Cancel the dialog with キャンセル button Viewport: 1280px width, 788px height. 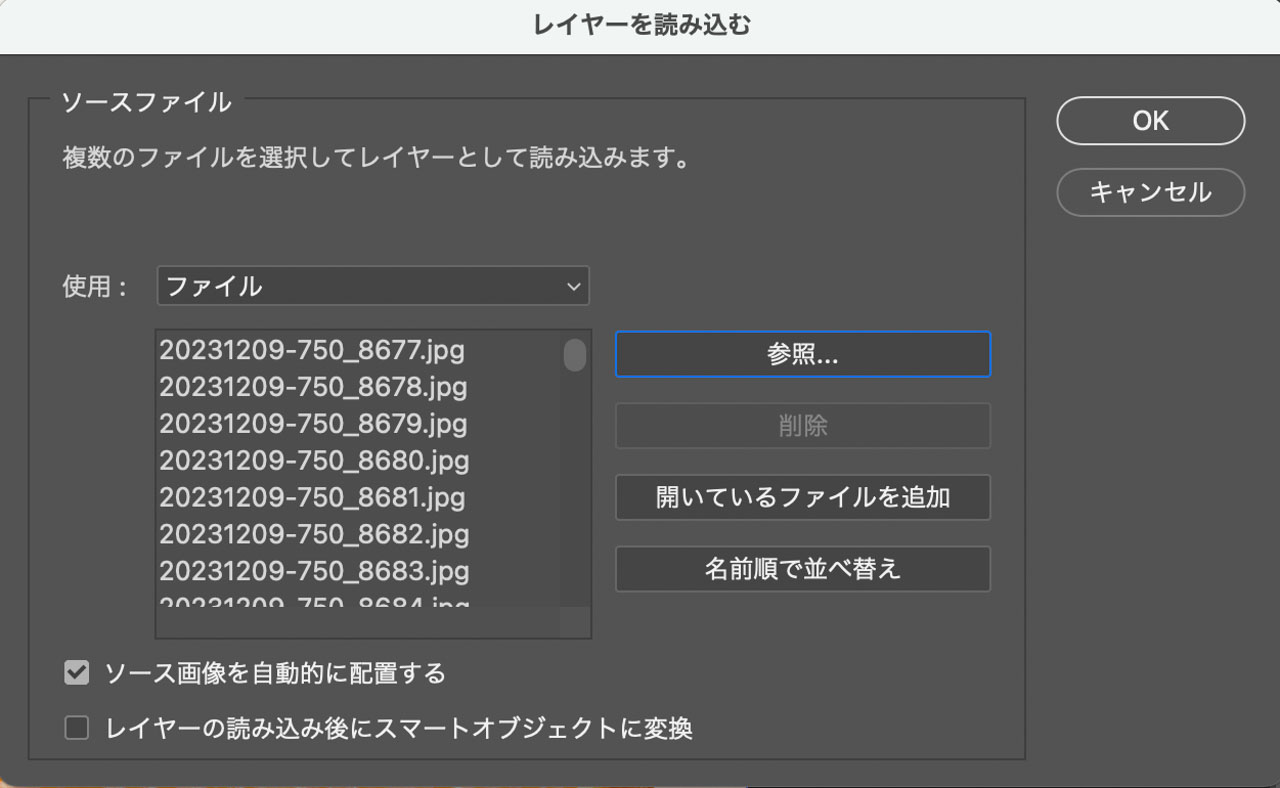[x=1150, y=192]
